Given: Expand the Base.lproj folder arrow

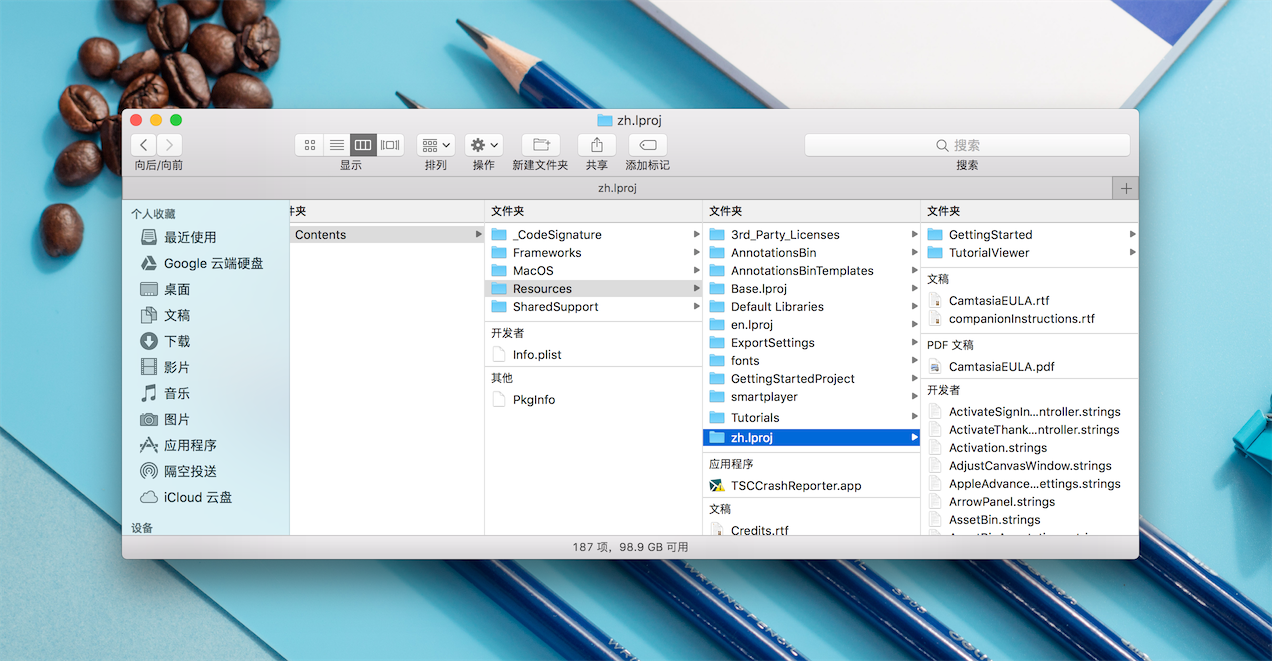Looking at the screenshot, I should point(914,289).
